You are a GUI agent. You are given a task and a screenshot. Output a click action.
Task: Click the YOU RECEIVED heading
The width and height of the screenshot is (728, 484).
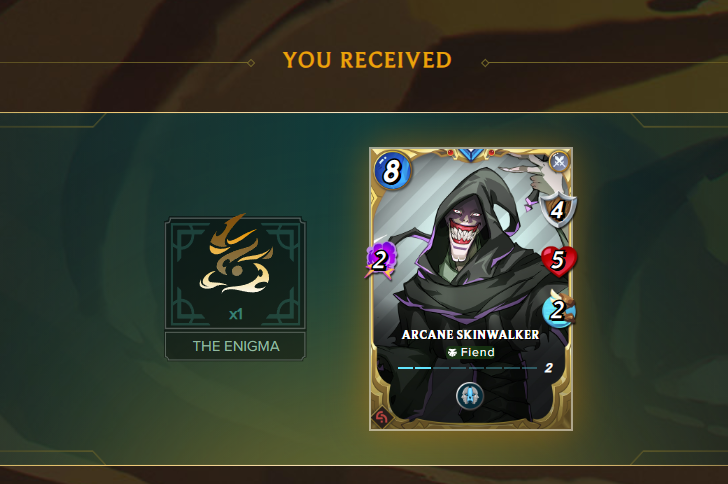(367, 60)
